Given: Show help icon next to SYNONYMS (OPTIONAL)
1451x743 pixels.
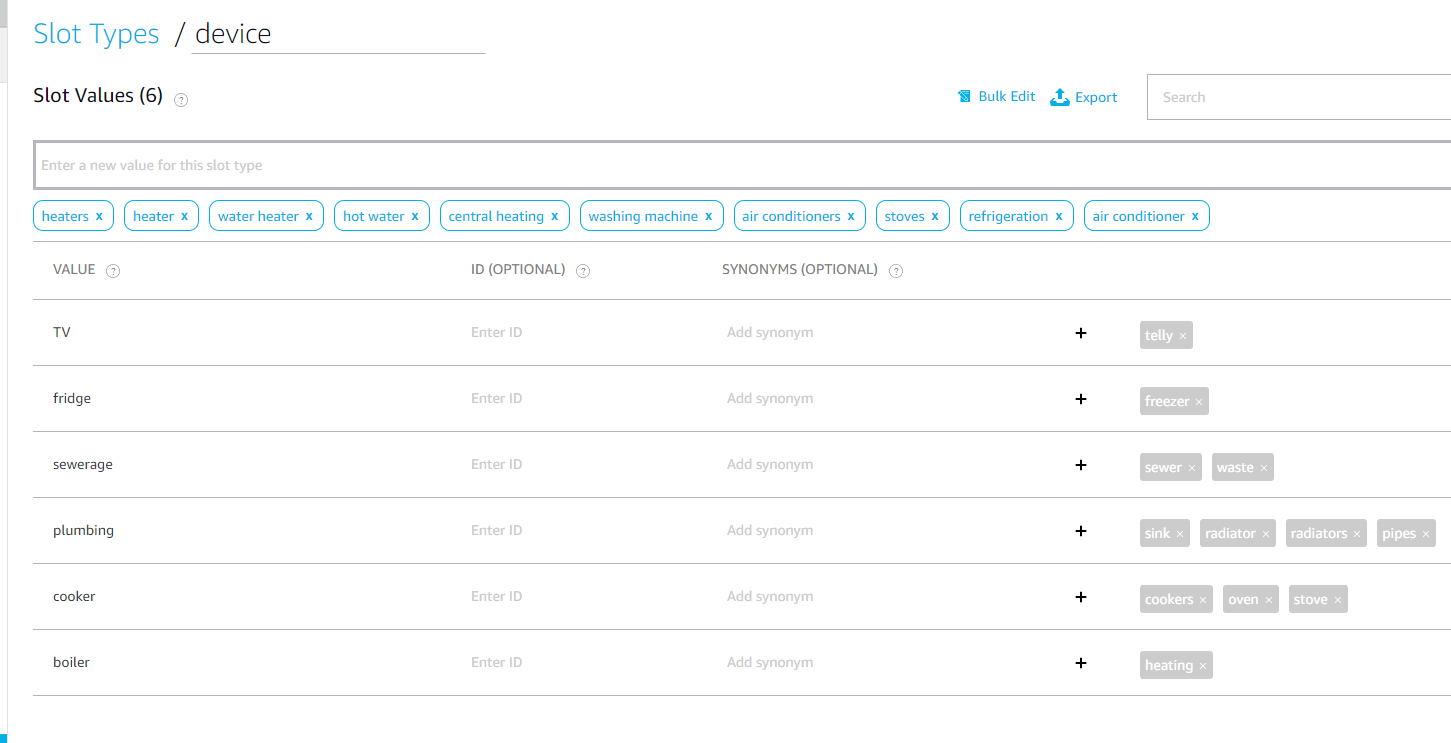Looking at the screenshot, I should point(896,271).
